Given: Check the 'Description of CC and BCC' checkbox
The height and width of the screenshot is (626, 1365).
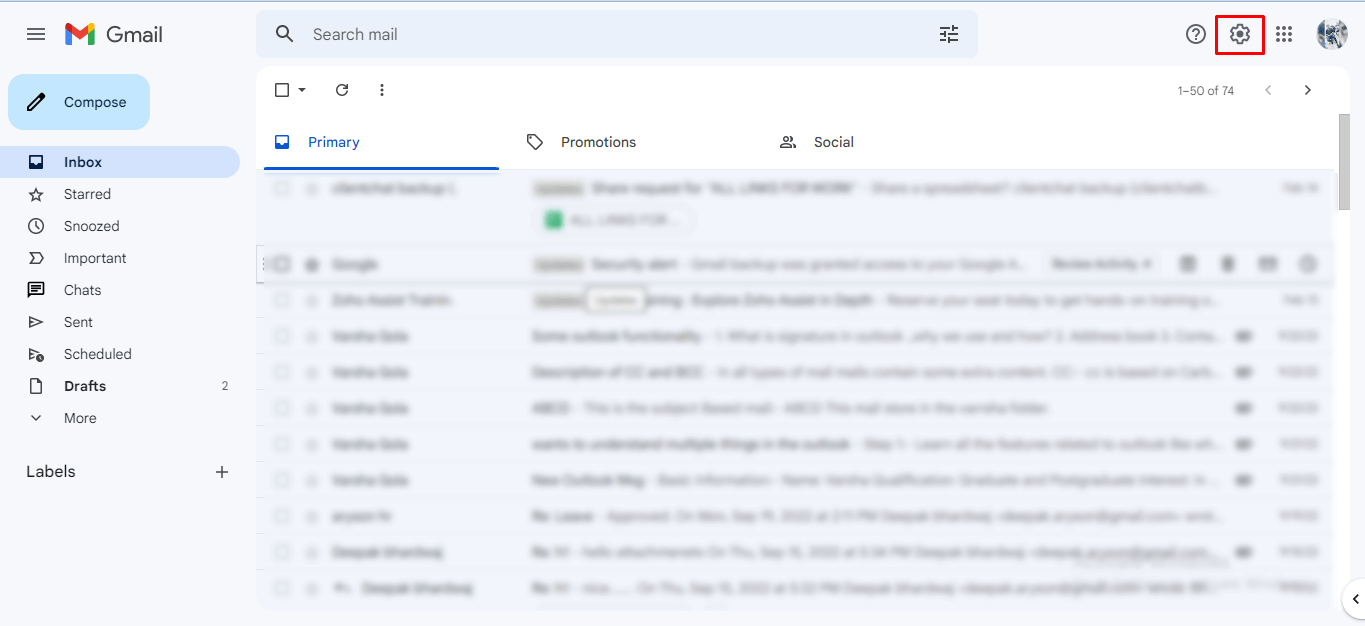Looking at the screenshot, I should [x=282, y=372].
